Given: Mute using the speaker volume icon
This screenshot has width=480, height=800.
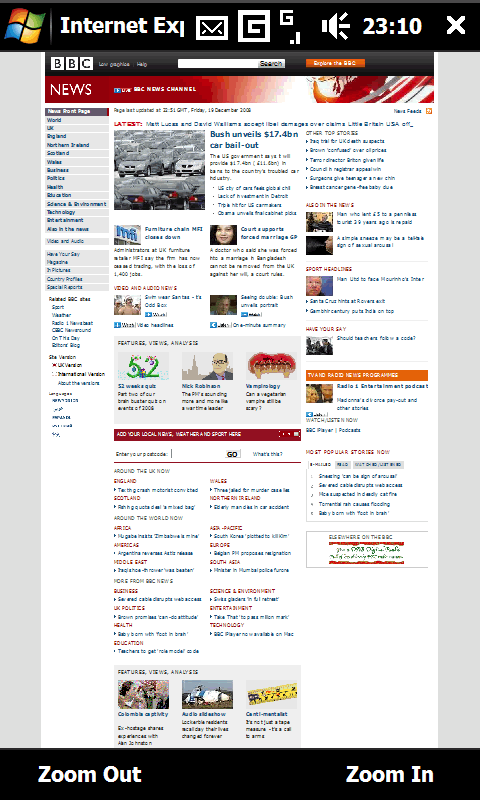Looking at the screenshot, I should pos(336,26).
